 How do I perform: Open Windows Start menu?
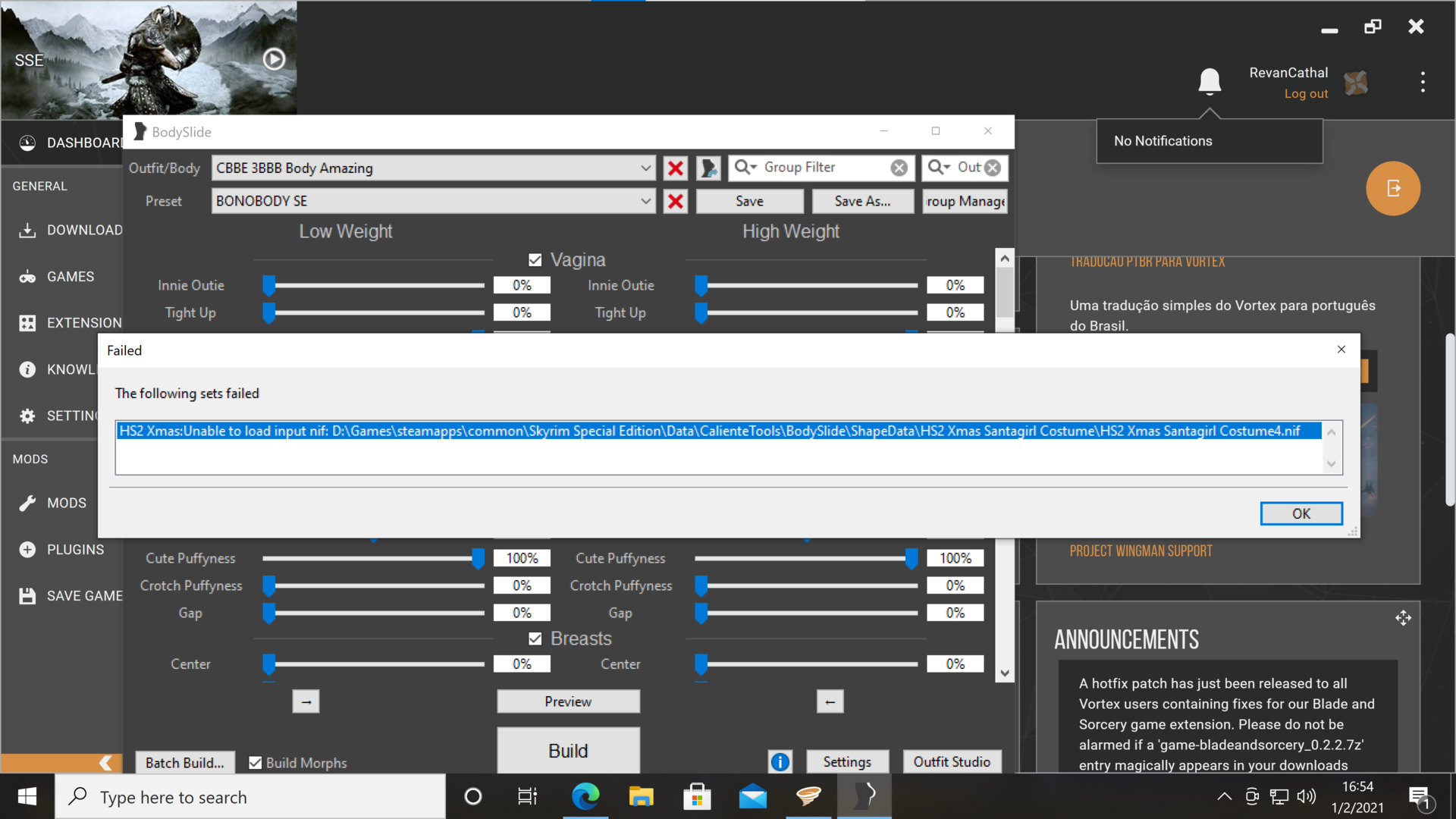27,796
